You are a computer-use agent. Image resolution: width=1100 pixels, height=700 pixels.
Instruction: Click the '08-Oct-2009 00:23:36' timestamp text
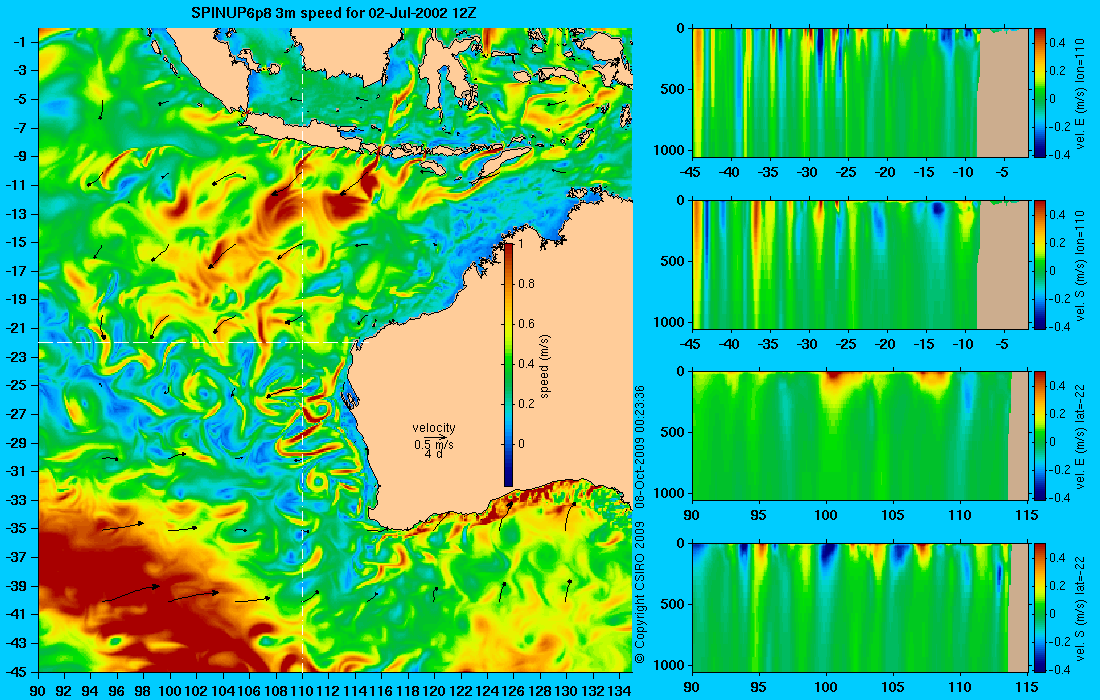[x=639, y=449]
